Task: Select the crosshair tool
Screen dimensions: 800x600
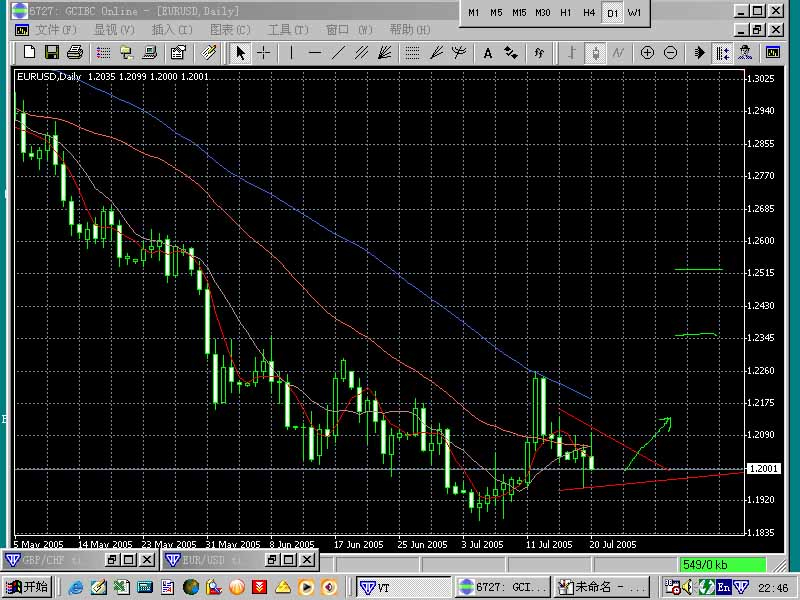Action: 263,53
